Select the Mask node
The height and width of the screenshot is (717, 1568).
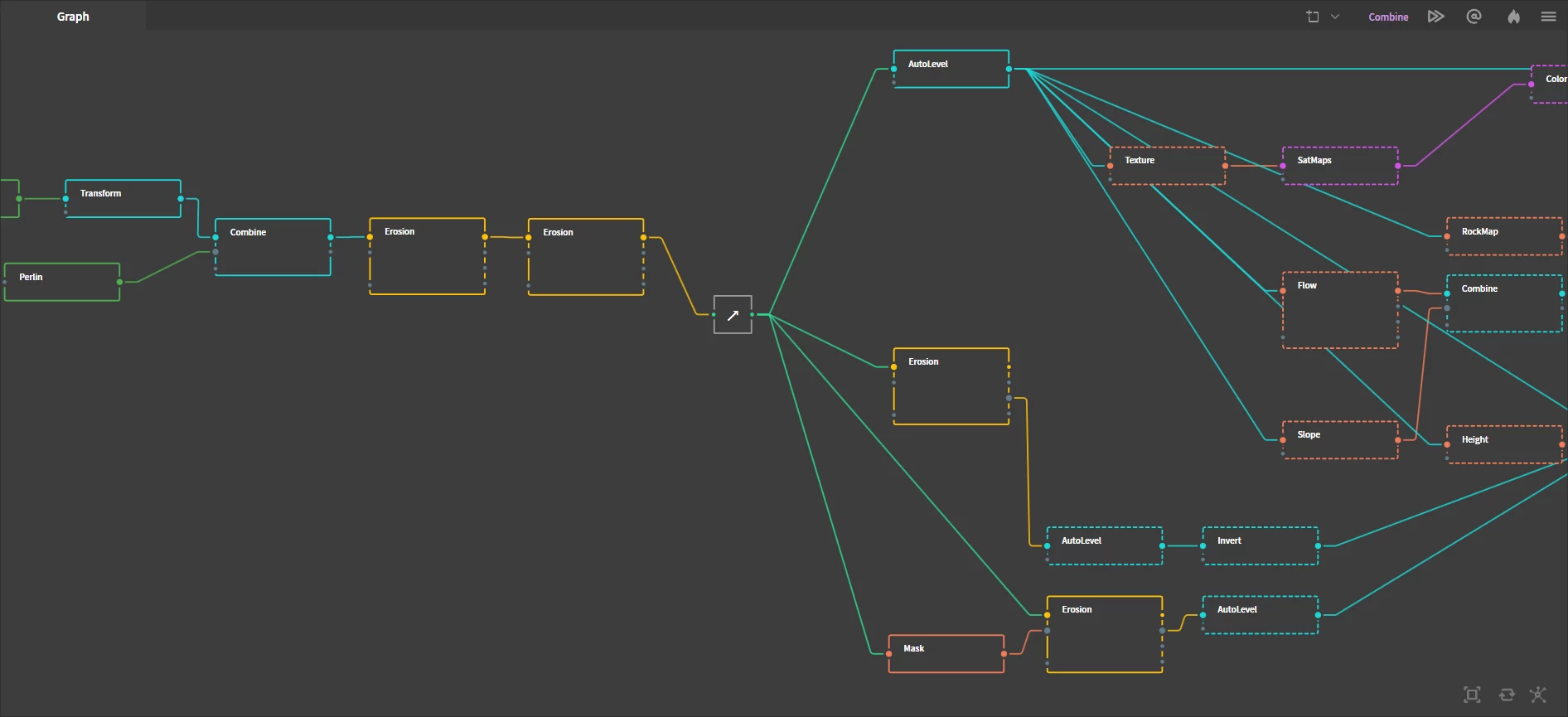[x=946, y=654]
